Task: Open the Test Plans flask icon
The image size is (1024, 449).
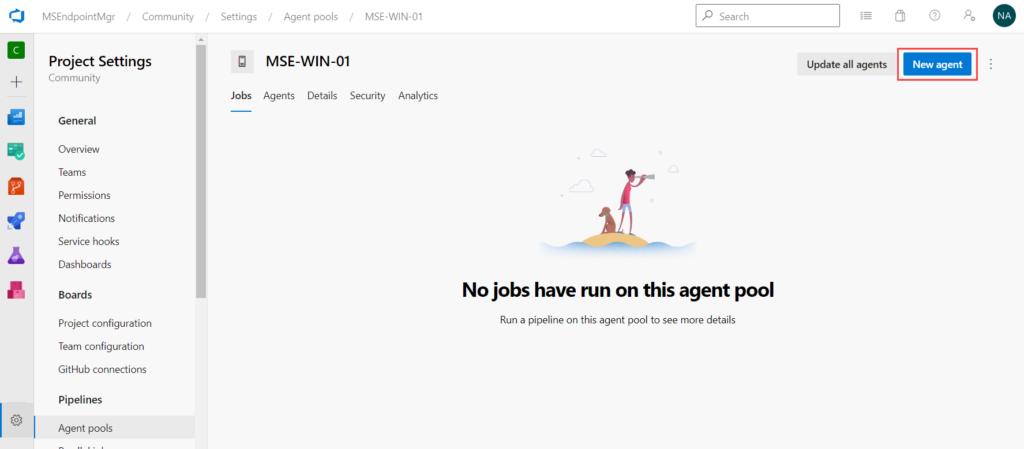Action: (16, 255)
